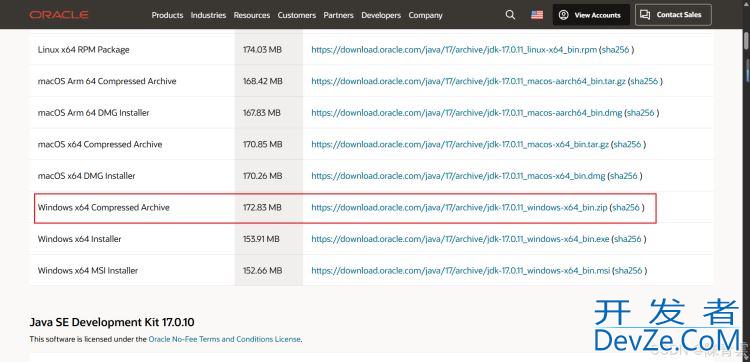Open the Developers menu

381,15
